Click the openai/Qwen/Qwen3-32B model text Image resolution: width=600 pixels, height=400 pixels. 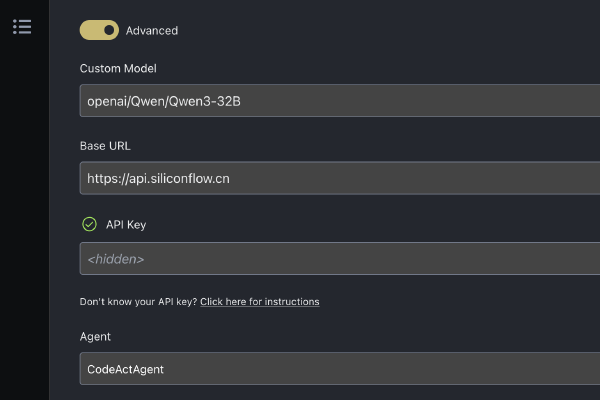click(164, 101)
